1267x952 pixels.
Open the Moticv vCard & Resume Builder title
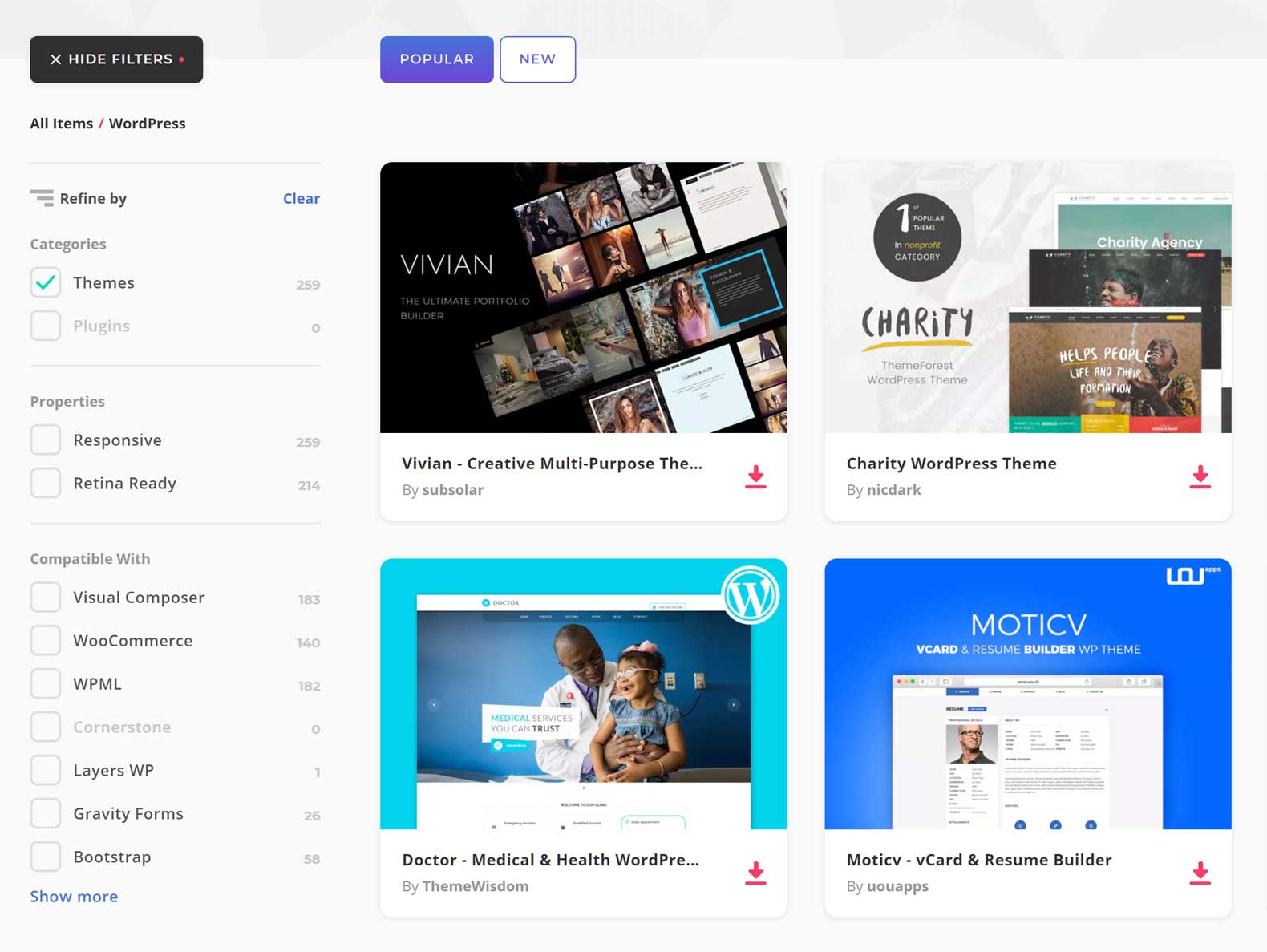pyautogui.click(x=979, y=860)
